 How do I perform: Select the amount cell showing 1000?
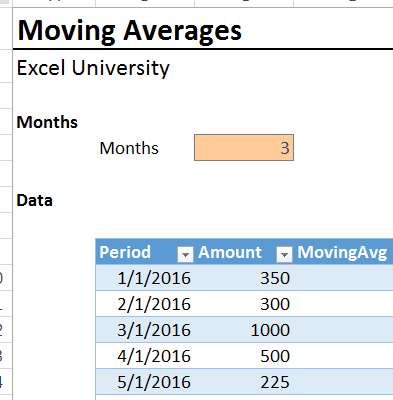pos(244,330)
